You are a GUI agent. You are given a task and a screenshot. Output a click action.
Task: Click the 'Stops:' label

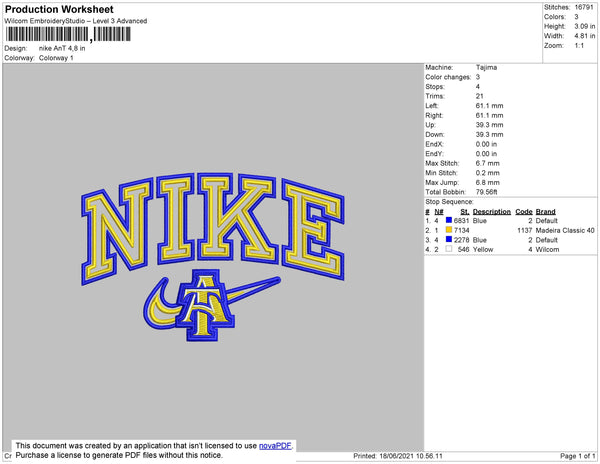[x=435, y=86]
